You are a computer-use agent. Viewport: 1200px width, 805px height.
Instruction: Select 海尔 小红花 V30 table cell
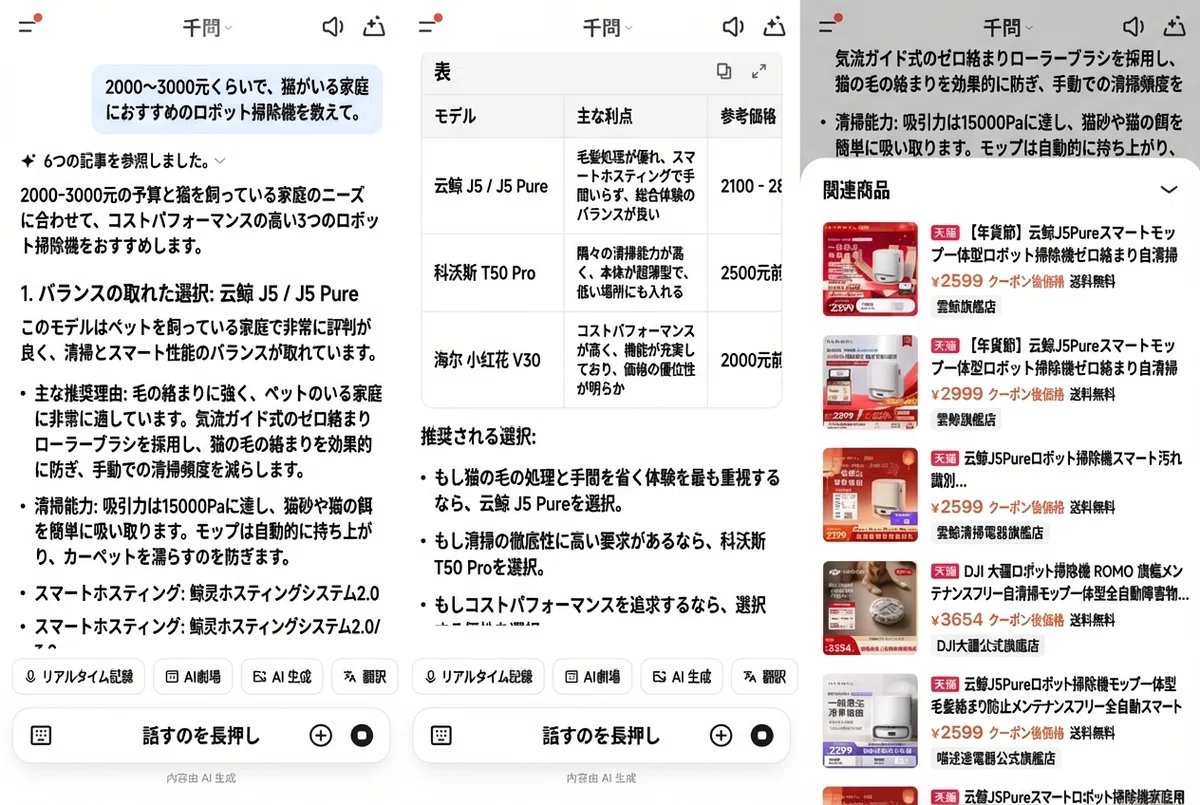491,360
